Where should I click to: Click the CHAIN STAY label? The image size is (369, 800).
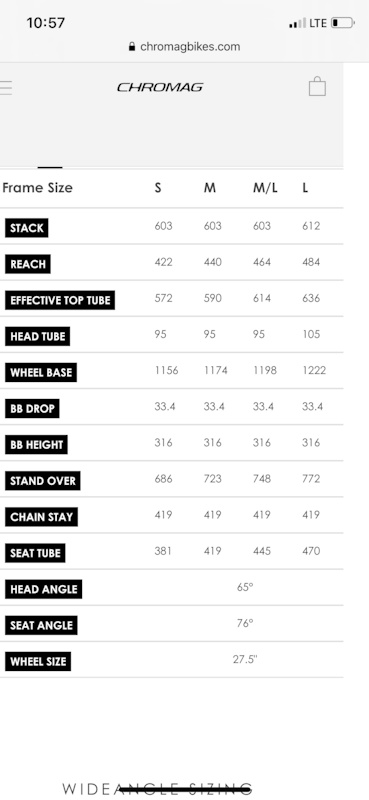click(41, 517)
